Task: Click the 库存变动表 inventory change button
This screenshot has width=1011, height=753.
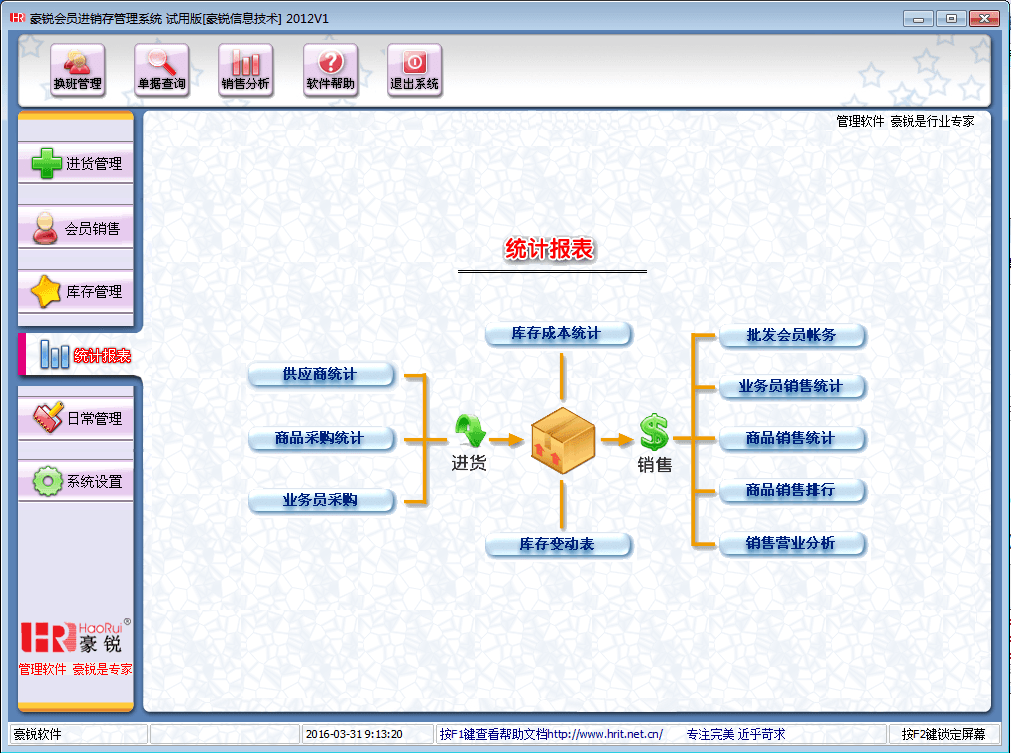Action: click(557, 544)
